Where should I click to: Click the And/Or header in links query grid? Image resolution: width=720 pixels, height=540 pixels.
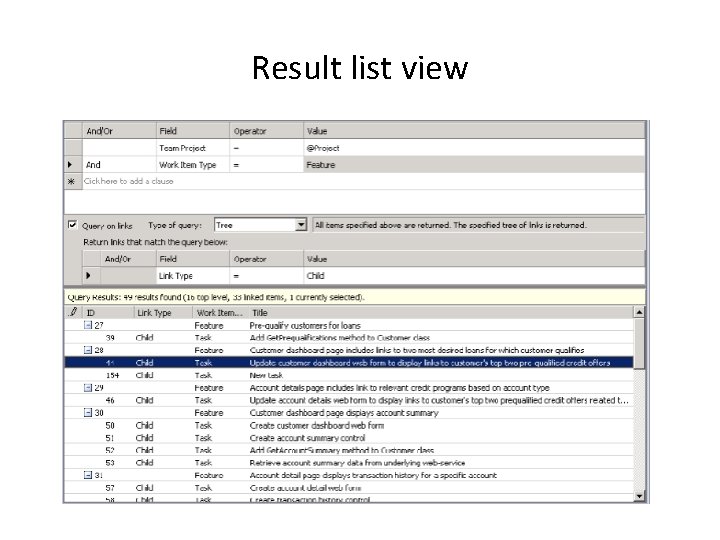pyautogui.click(x=128, y=259)
